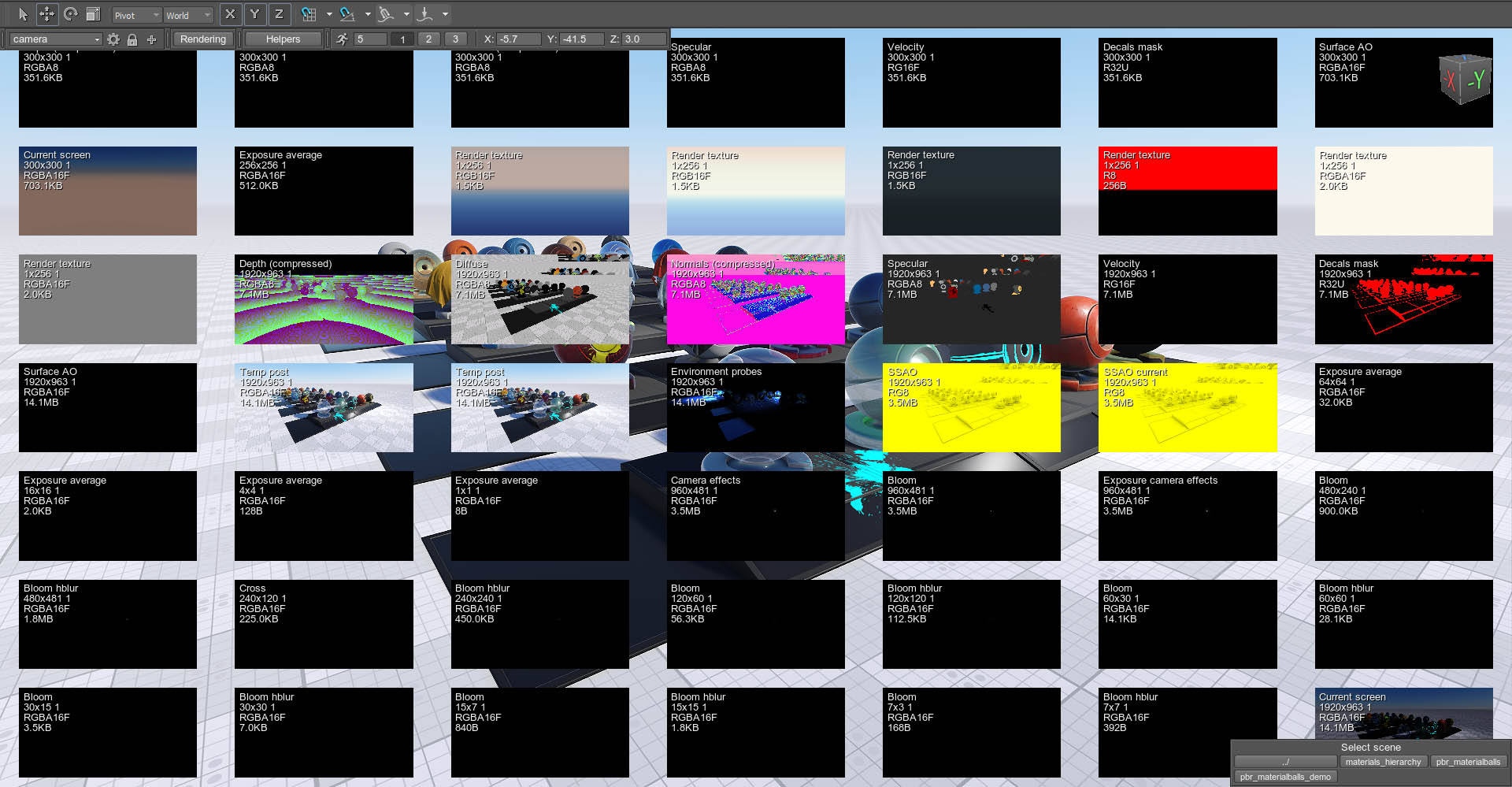1512x787 pixels.
Task: Select camera speed preset 2
Action: click(428, 39)
